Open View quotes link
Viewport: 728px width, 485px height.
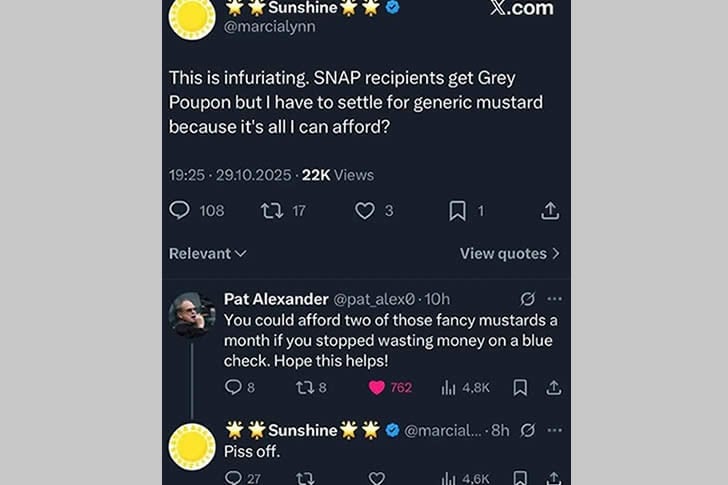[x=509, y=254]
